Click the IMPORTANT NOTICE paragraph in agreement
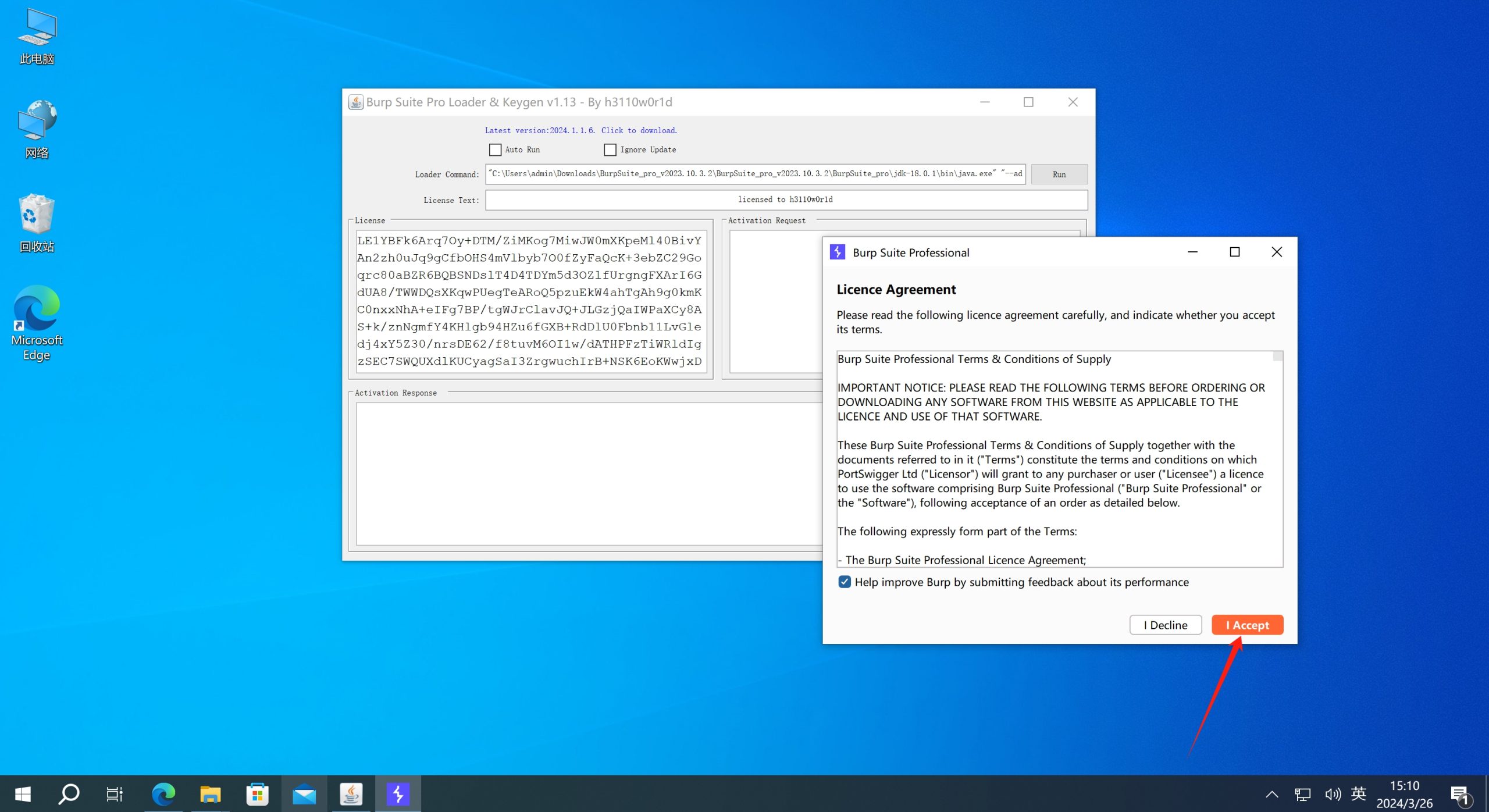1489x812 pixels. (1052, 402)
